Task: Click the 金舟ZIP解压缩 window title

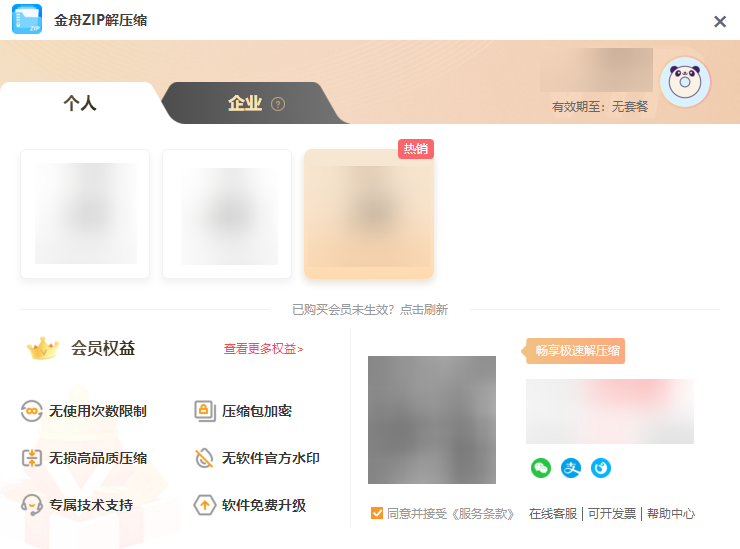Action: tap(101, 20)
